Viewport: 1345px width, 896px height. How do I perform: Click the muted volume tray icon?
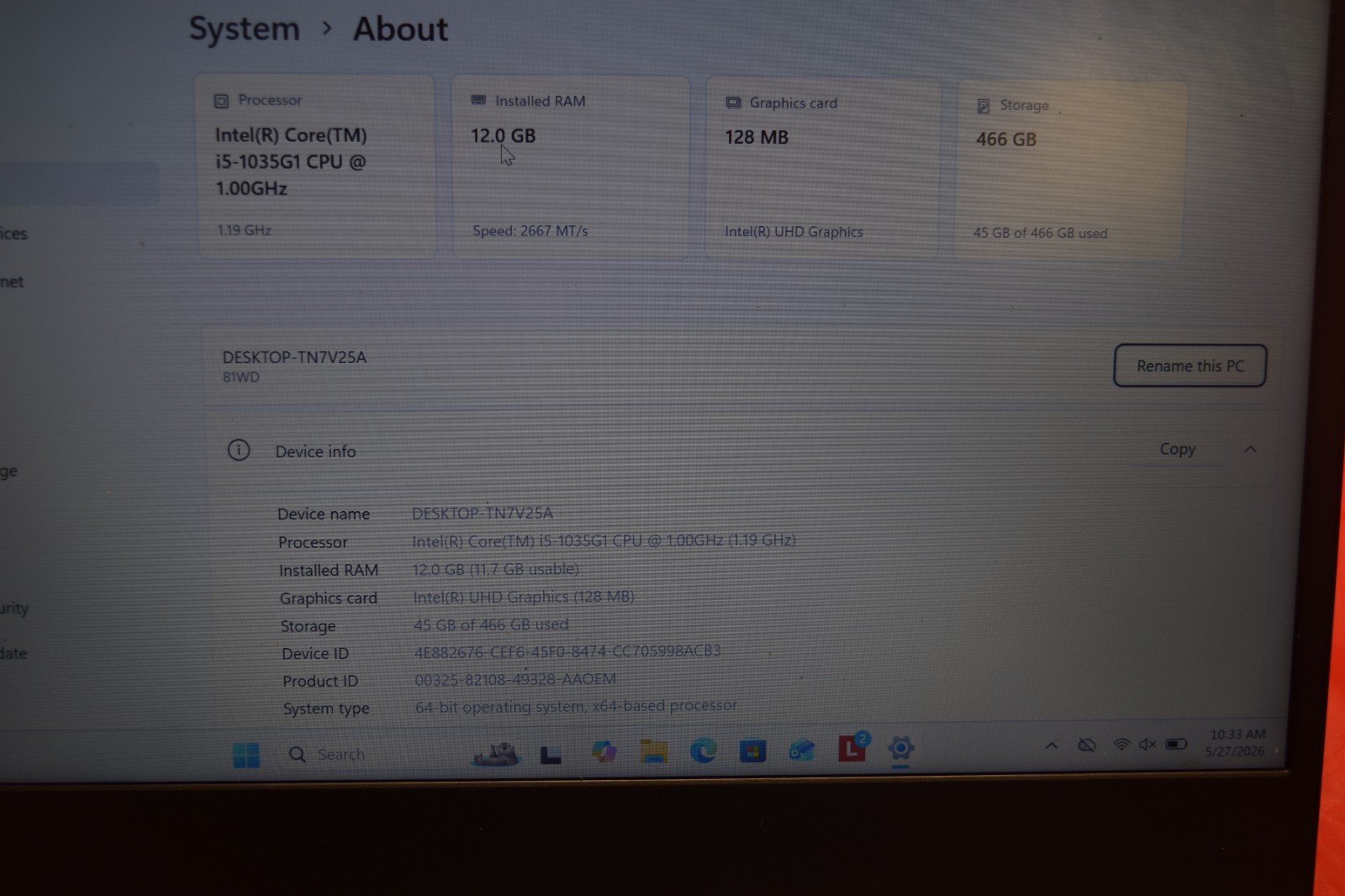[1147, 744]
